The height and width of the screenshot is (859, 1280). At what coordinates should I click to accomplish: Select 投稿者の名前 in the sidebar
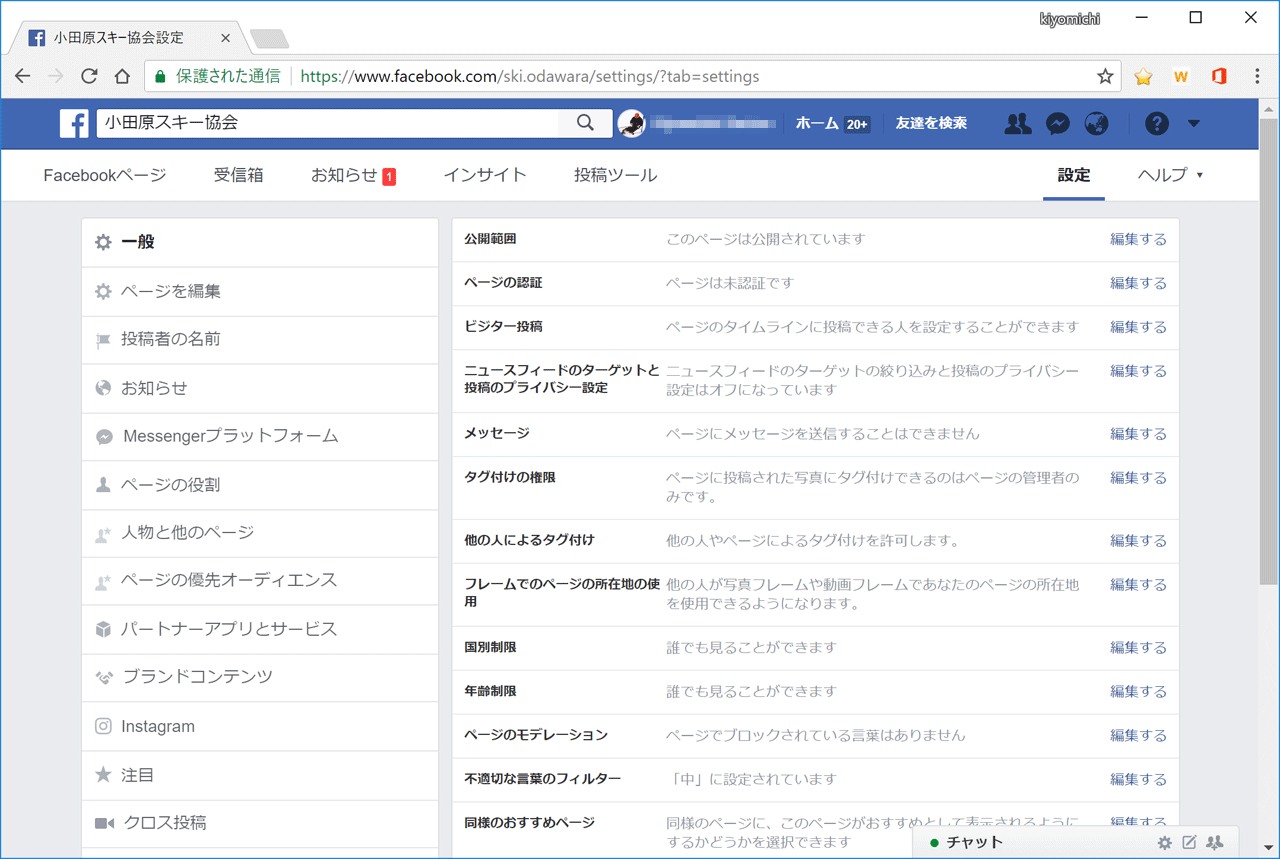click(260, 339)
